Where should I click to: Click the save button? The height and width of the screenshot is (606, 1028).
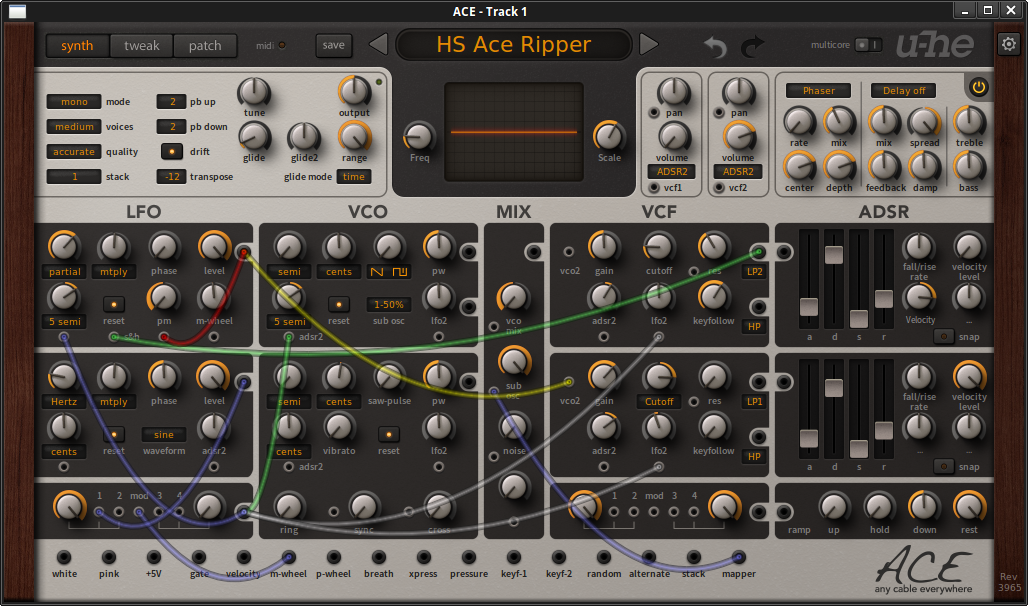pos(334,45)
